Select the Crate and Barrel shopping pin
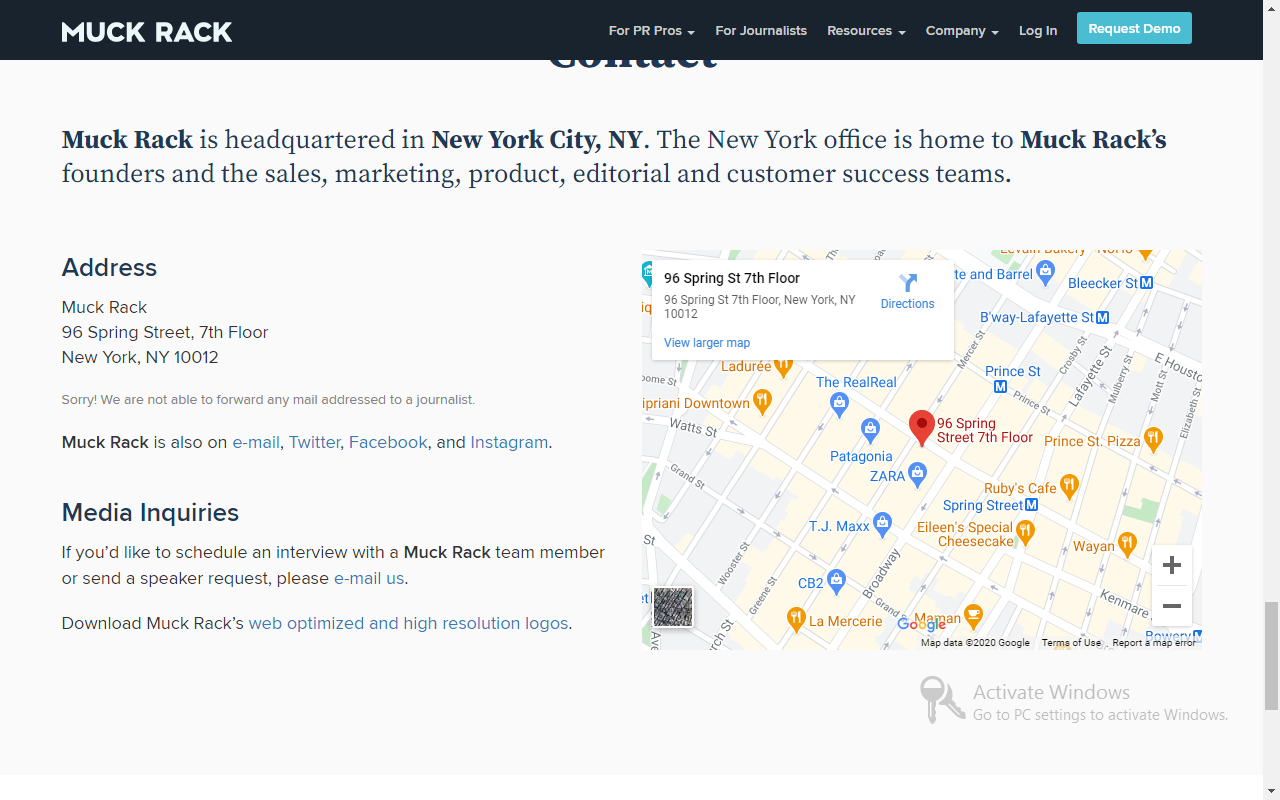This screenshot has width=1280, height=800. point(1046,271)
